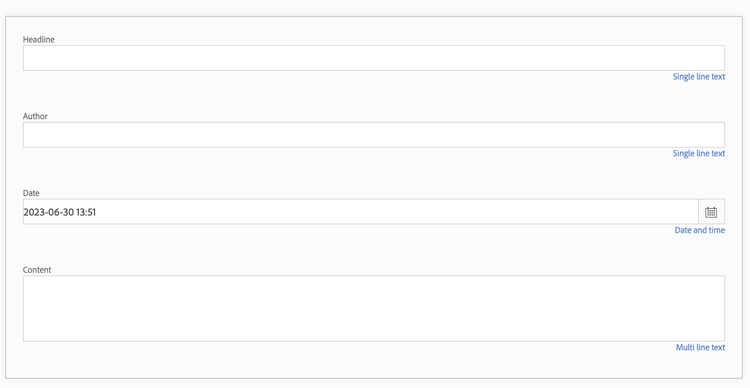Image resolution: width=750 pixels, height=388 pixels.
Task: Click inside the Date input box
Action: [x=361, y=211]
